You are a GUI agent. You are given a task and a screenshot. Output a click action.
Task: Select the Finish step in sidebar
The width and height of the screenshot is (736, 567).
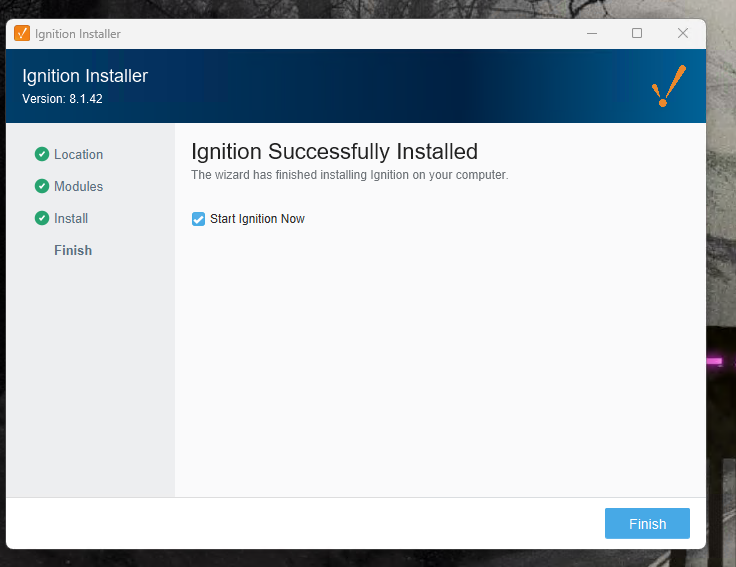coord(73,250)
